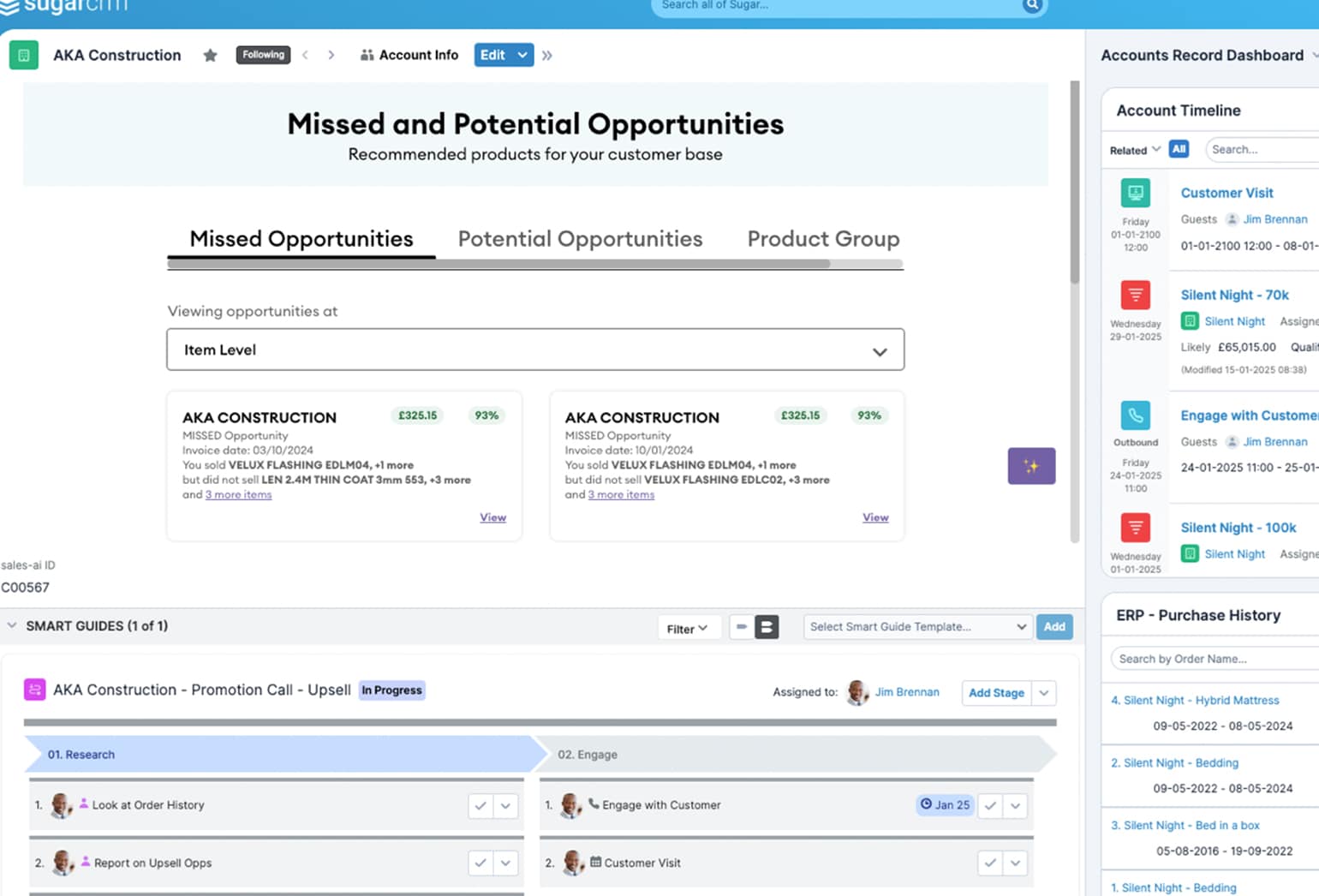Click the AKA Construction account module icon
1319x896 pixels.
(x=24, y=55)
